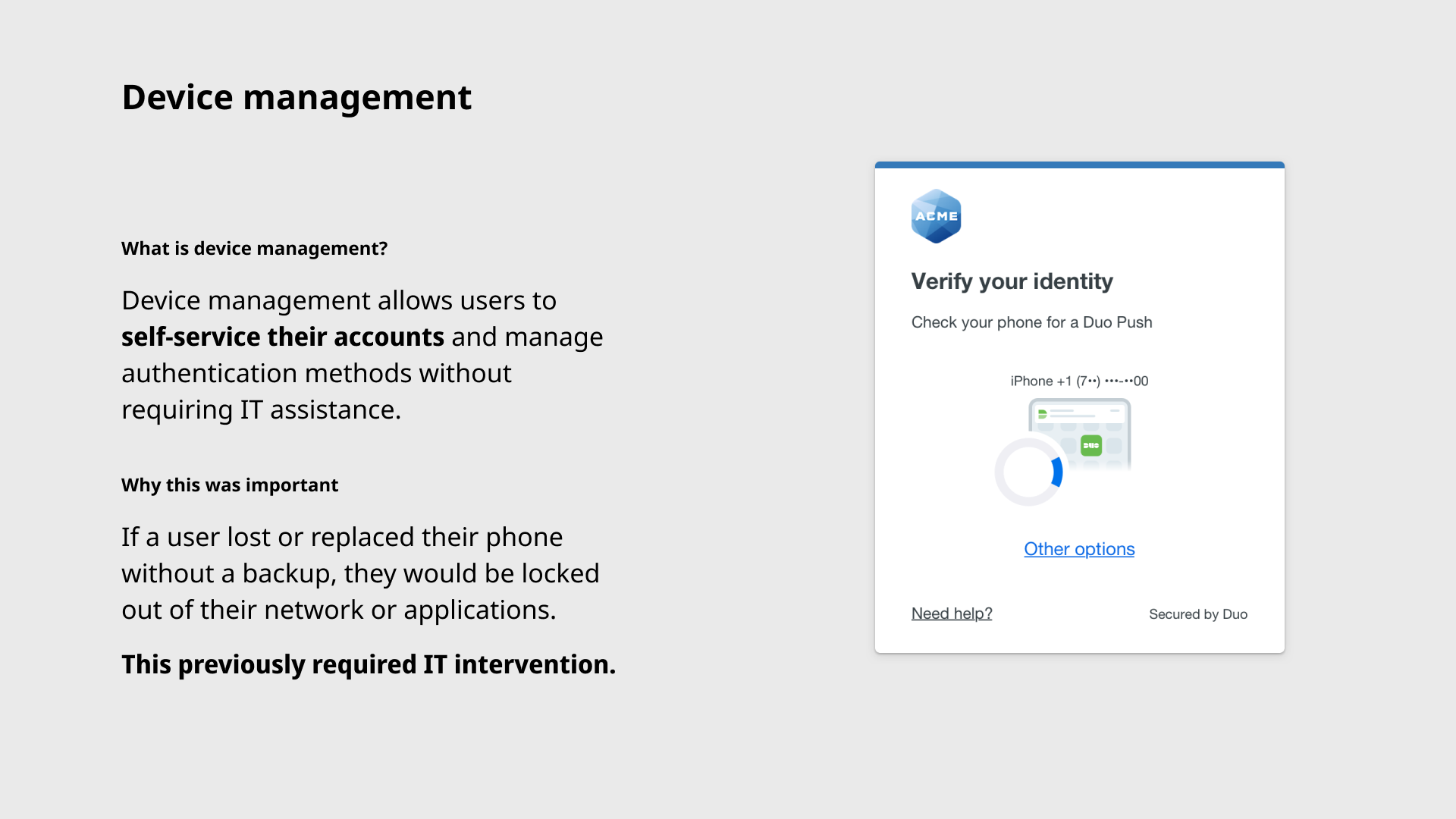
Task: Click the Verify your identity heading
Action: pyautogui.click(x=1012, y=281)
